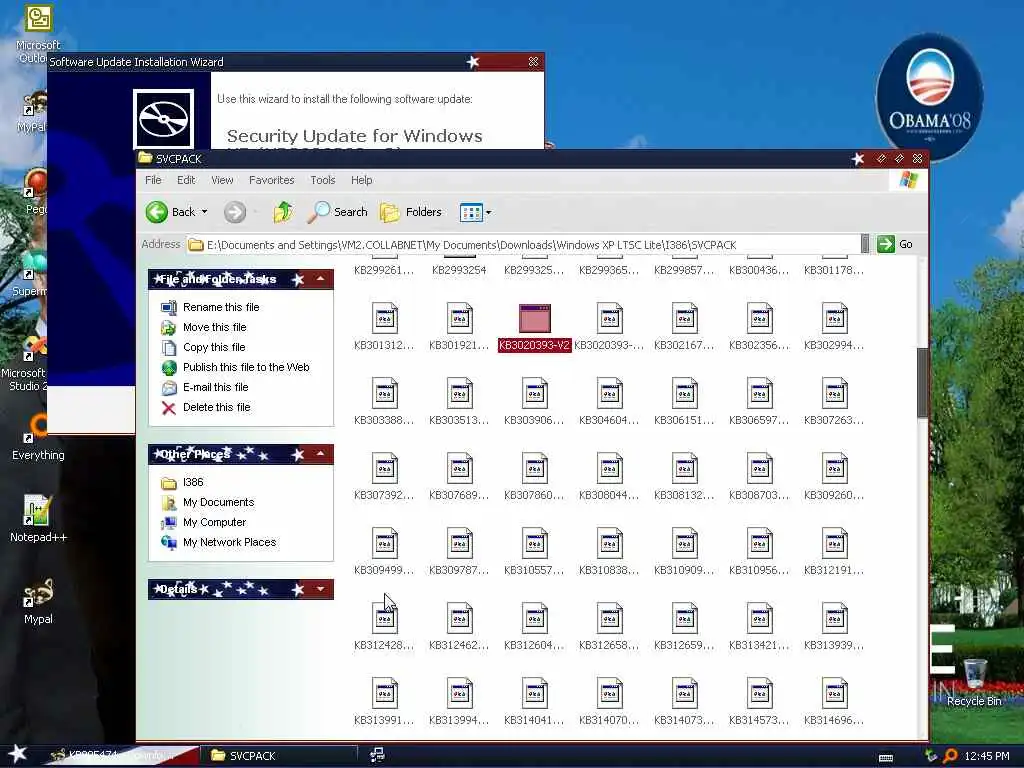This screenshot has width=1024, height=768.
Task: Open the Back history dropdown arrow
Action: coord(204,212)
